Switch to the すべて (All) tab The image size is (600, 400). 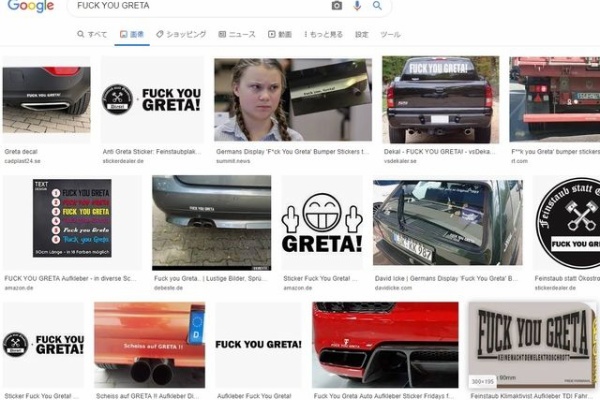tap(92, 34)
